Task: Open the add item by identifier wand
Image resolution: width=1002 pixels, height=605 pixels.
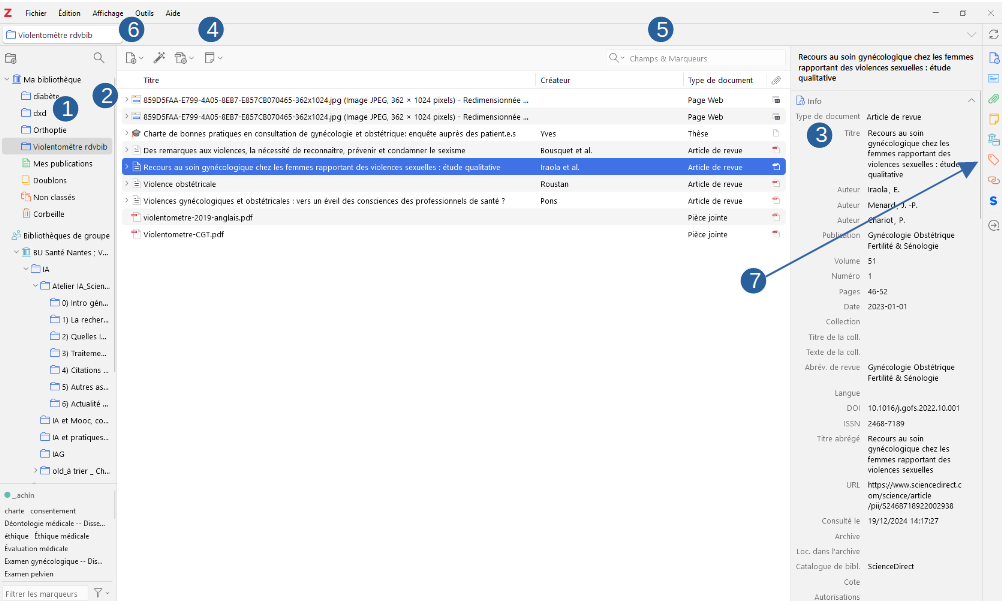Action: pos(158,58)
